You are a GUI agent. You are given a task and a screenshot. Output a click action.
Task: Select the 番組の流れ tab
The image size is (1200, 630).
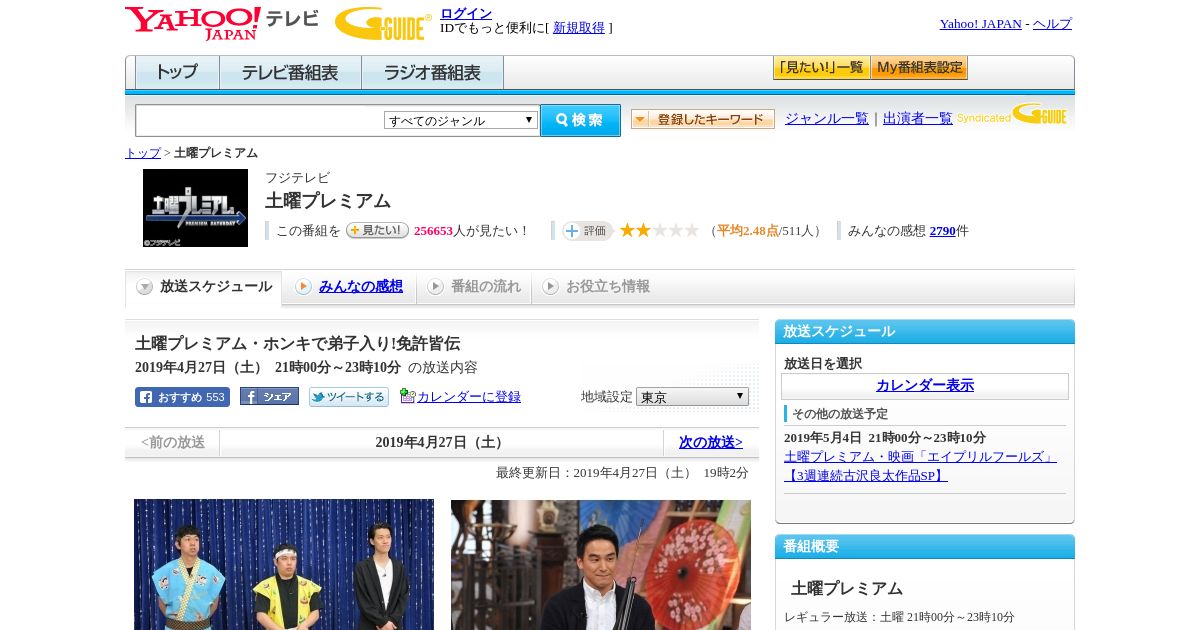[474, 287]
